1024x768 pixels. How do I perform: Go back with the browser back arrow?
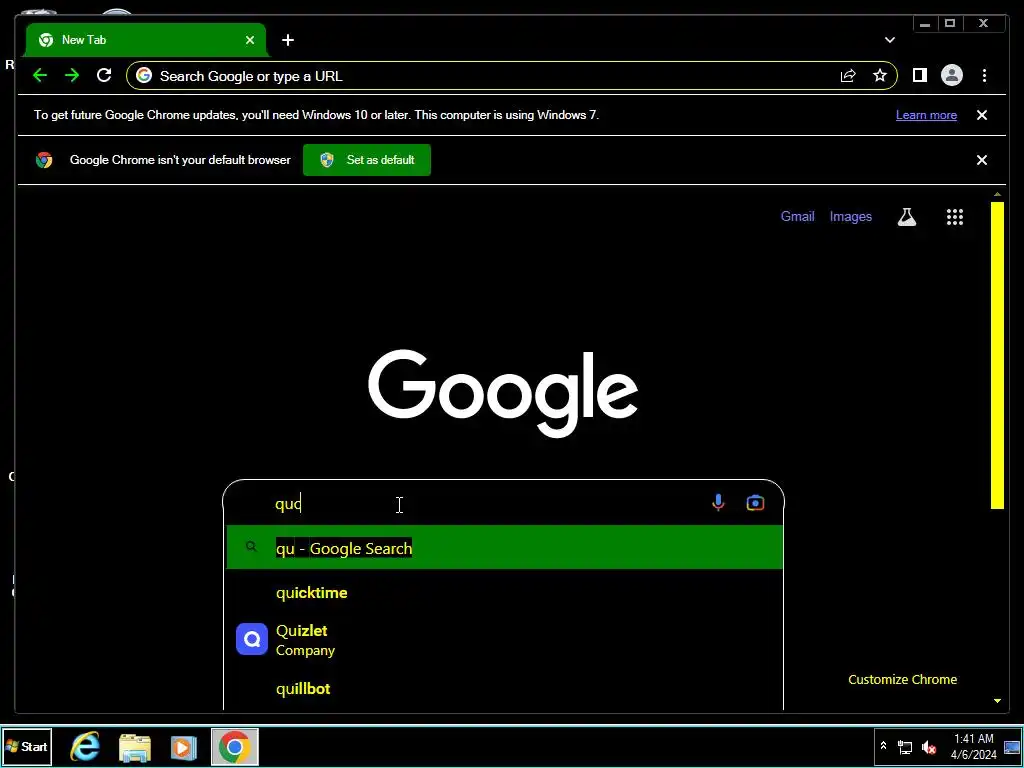click(x=40, y=76)
